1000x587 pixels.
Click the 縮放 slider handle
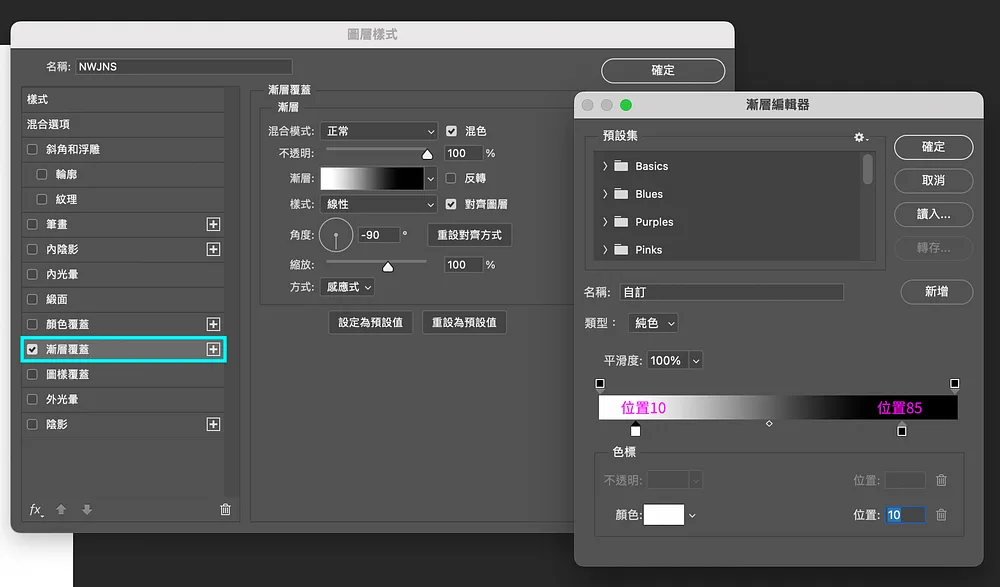tap(388, 267)
